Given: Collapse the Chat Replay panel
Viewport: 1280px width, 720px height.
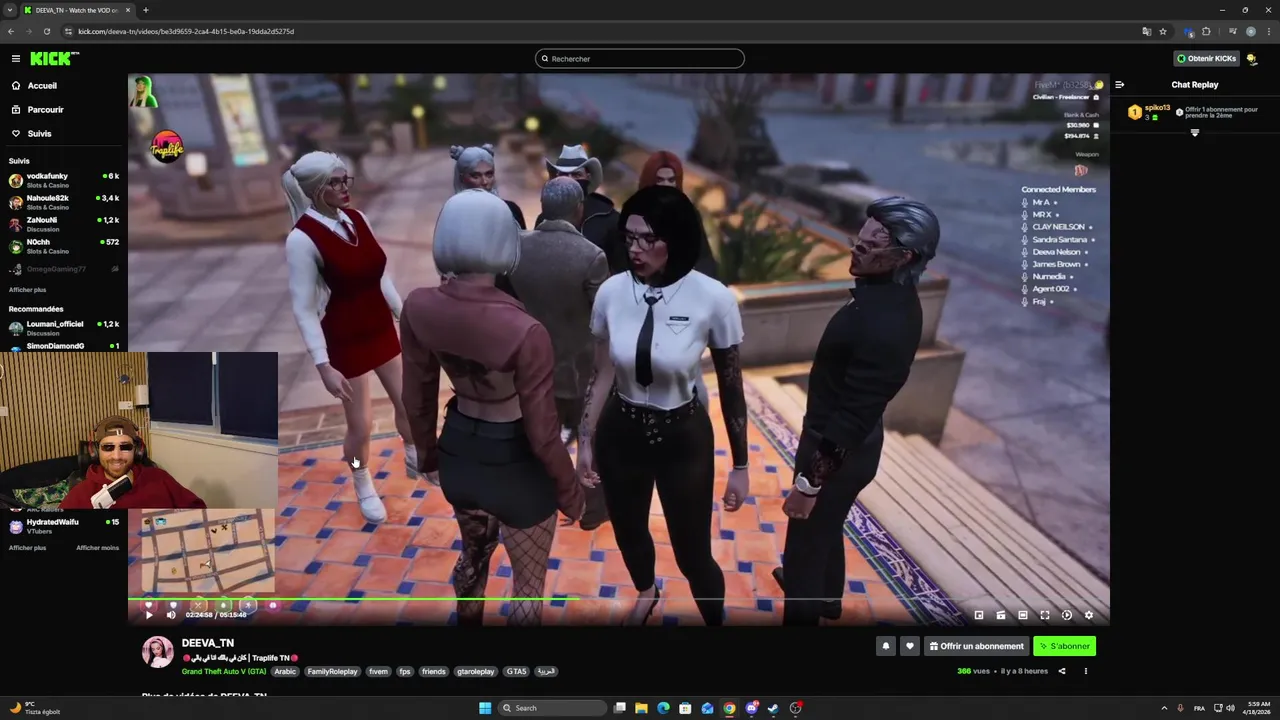Looking at the screenshot, I should 1119,85.
